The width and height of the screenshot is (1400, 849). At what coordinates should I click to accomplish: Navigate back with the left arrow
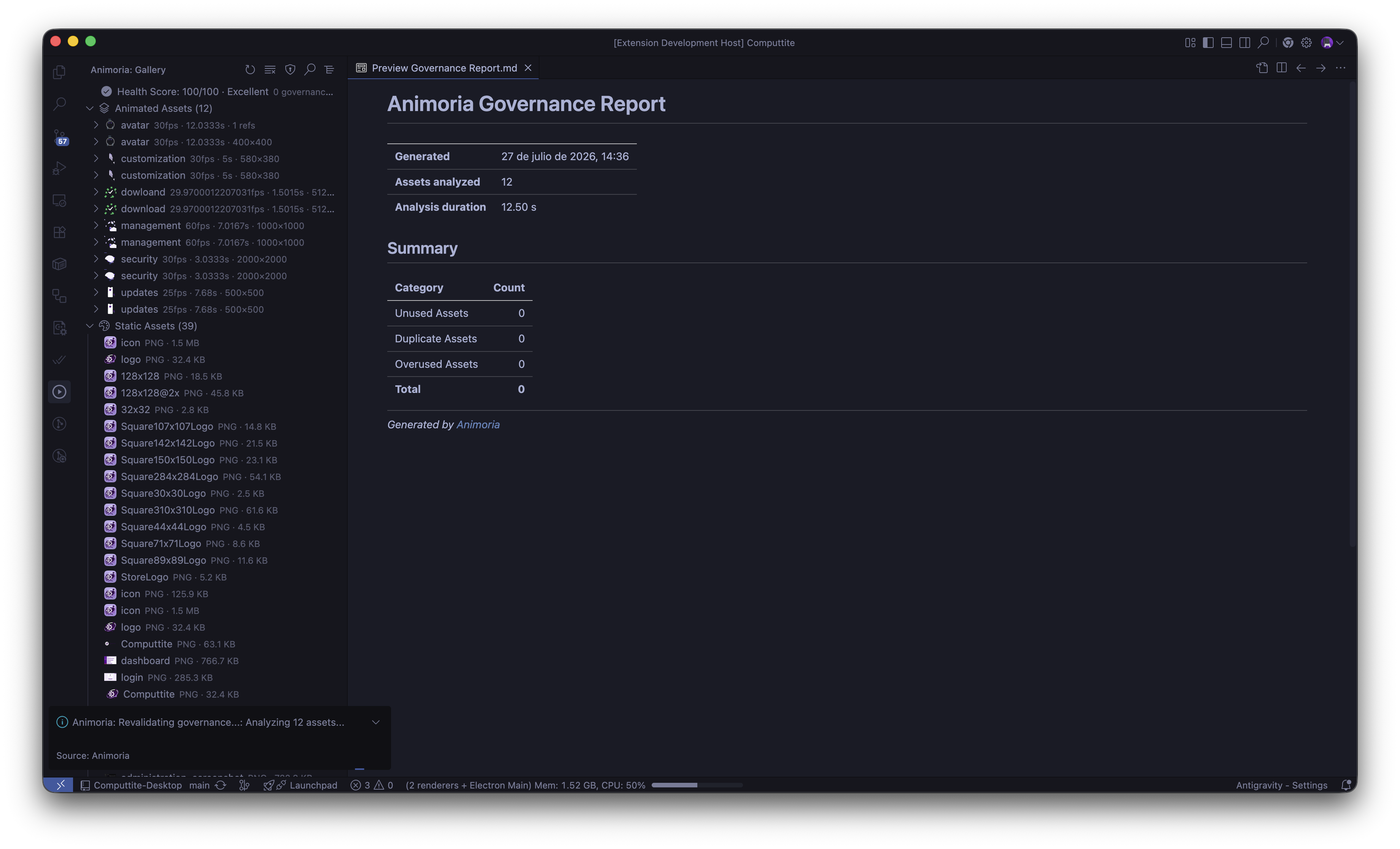point(1301,68)
